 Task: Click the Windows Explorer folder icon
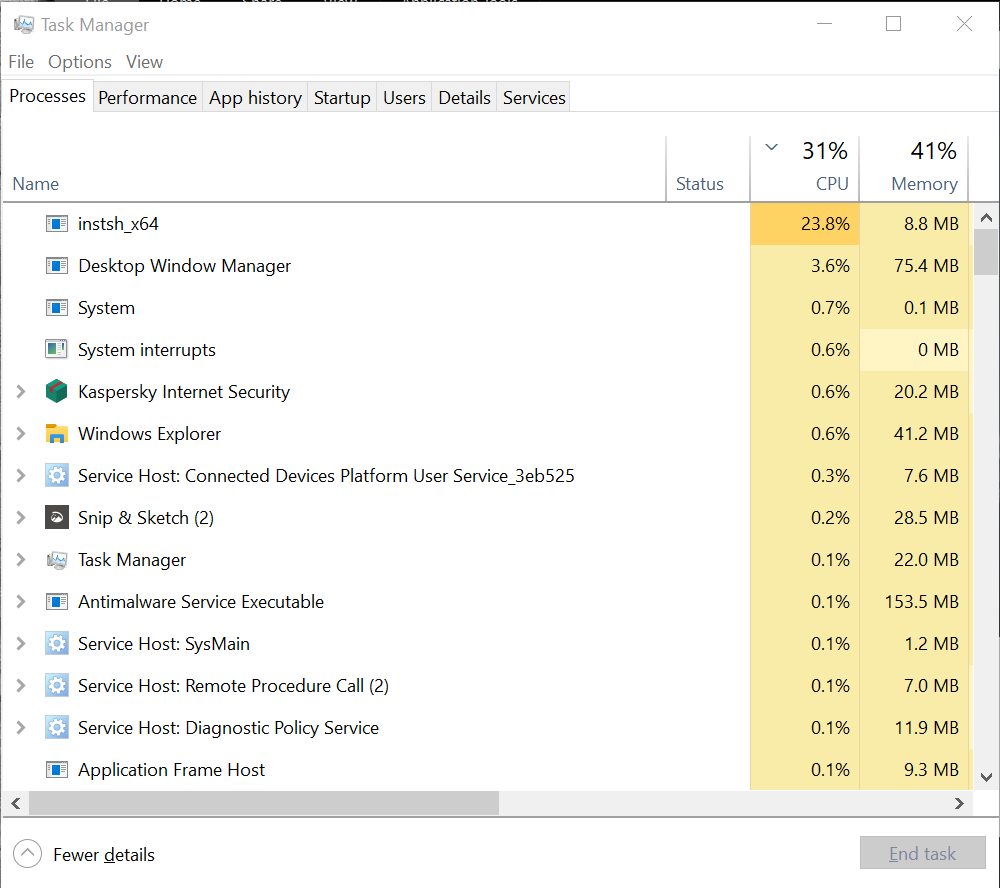coord(57,434)
